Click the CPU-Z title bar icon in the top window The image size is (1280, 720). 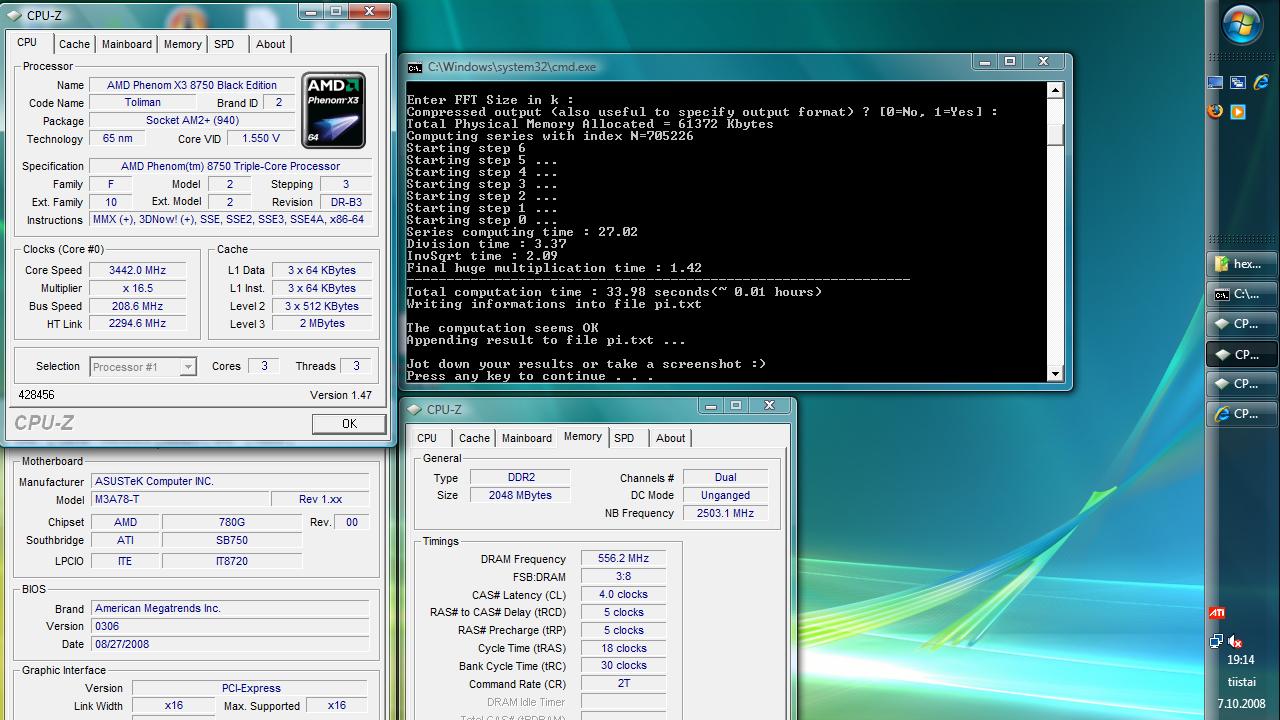(x=14, y=15)
